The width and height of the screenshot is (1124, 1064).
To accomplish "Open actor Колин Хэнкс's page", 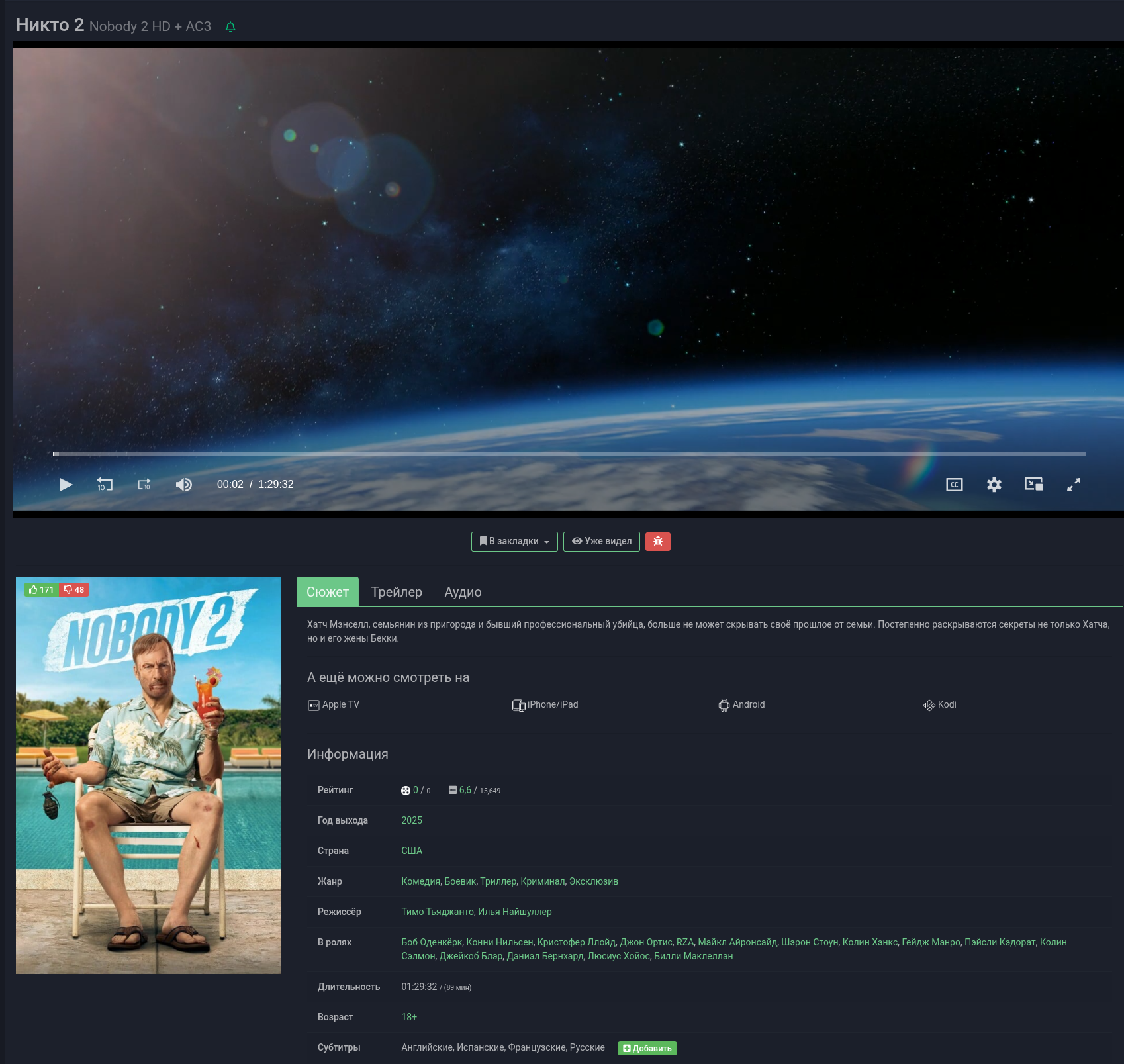I will (x=870, y=942).
